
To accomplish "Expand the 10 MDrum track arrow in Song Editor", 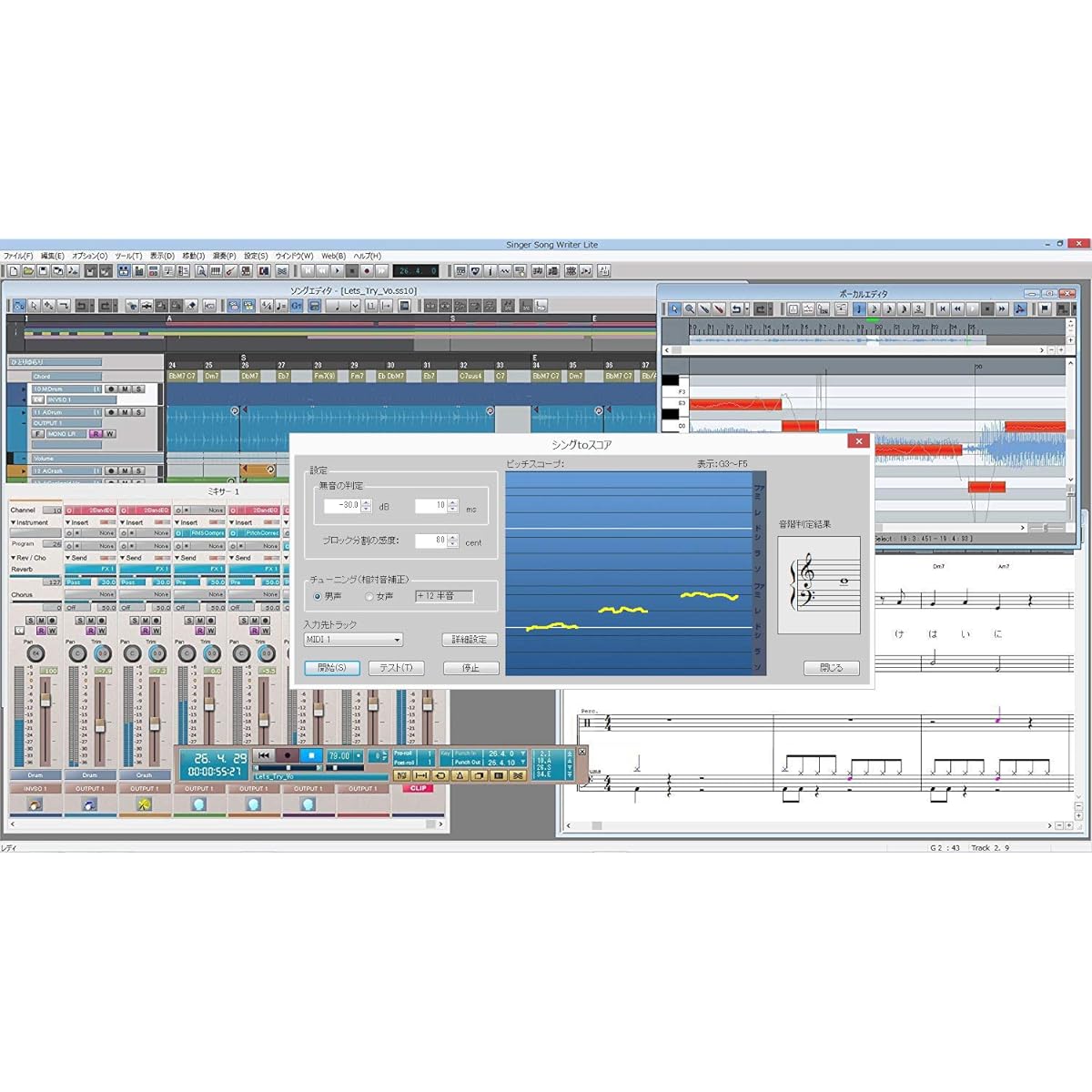I will coord(24,389).
